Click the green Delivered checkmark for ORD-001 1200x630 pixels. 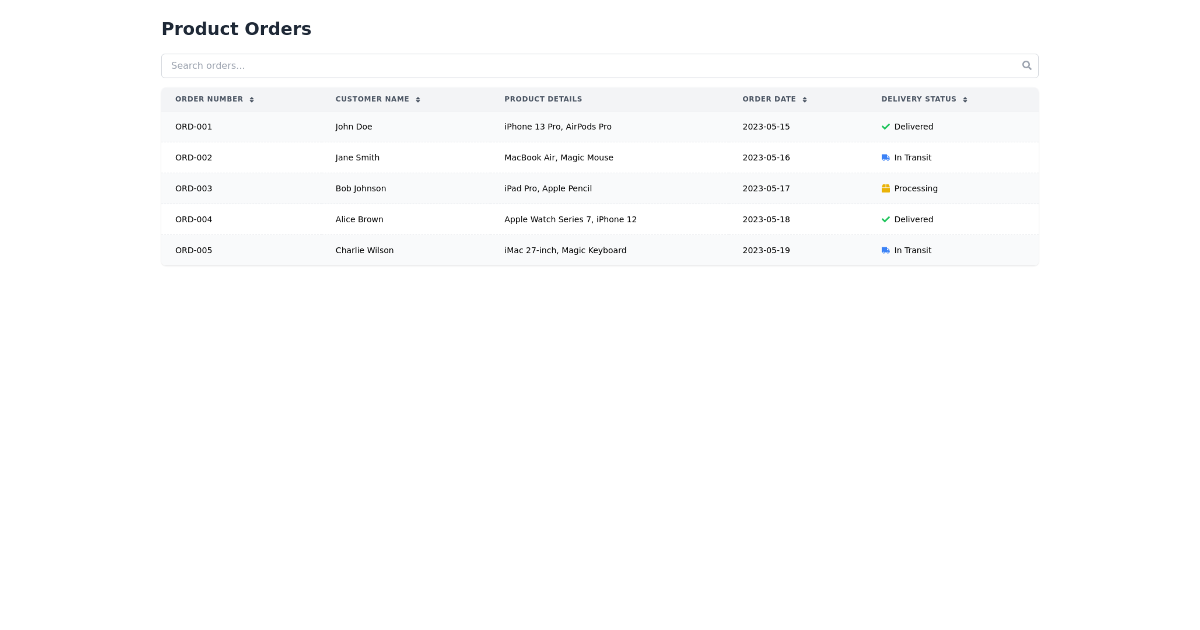point(886,126)
